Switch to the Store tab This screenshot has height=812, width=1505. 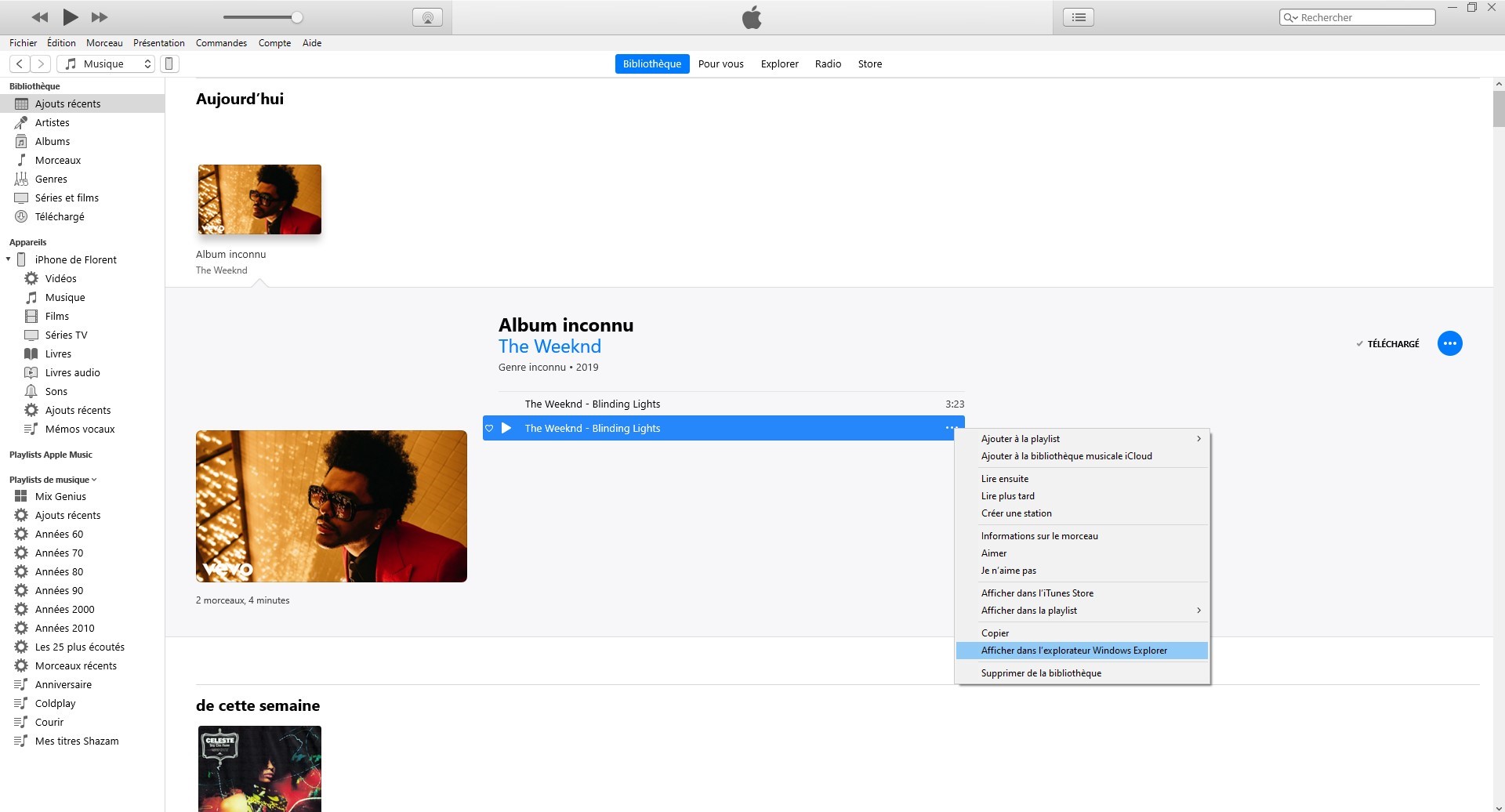(870, 63)
